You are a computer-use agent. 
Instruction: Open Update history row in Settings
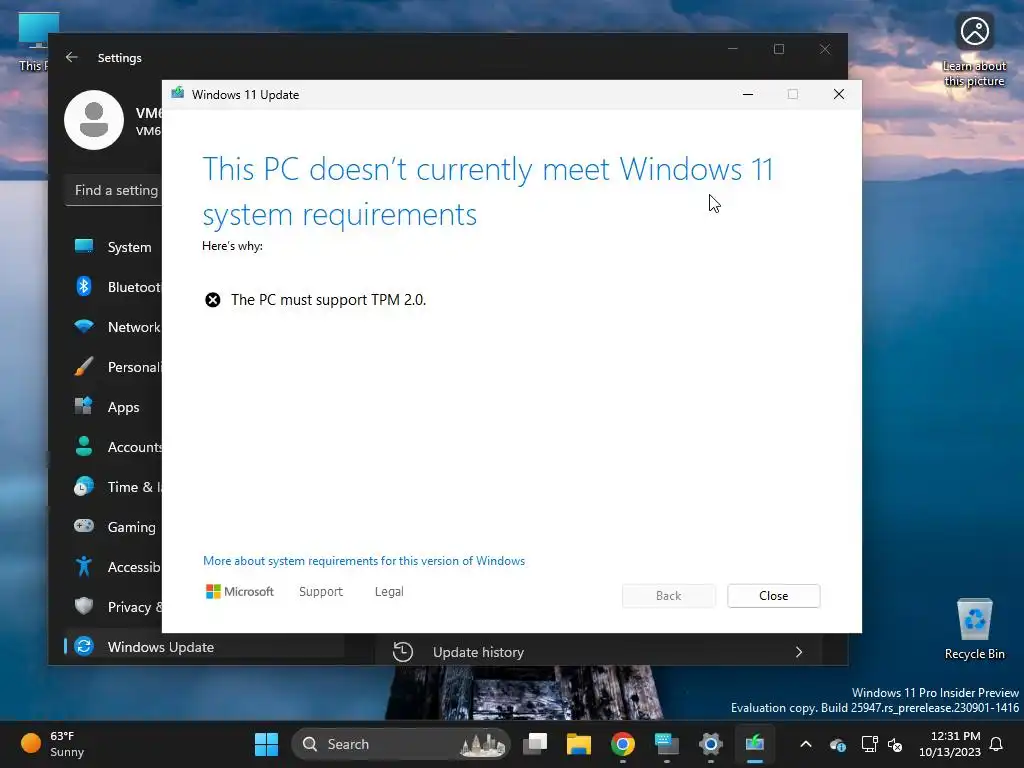(x=599, y=652)
